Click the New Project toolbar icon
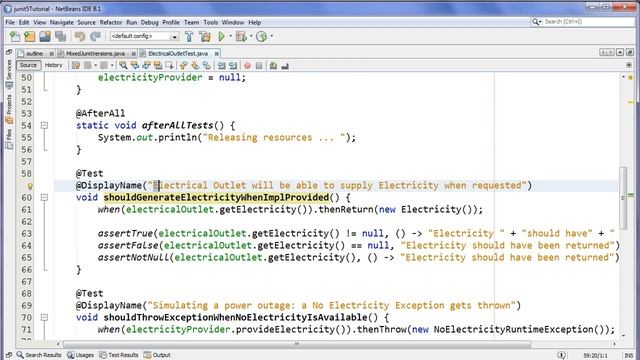The width and height of the screenshot is (640, 360). coord(29,36)
